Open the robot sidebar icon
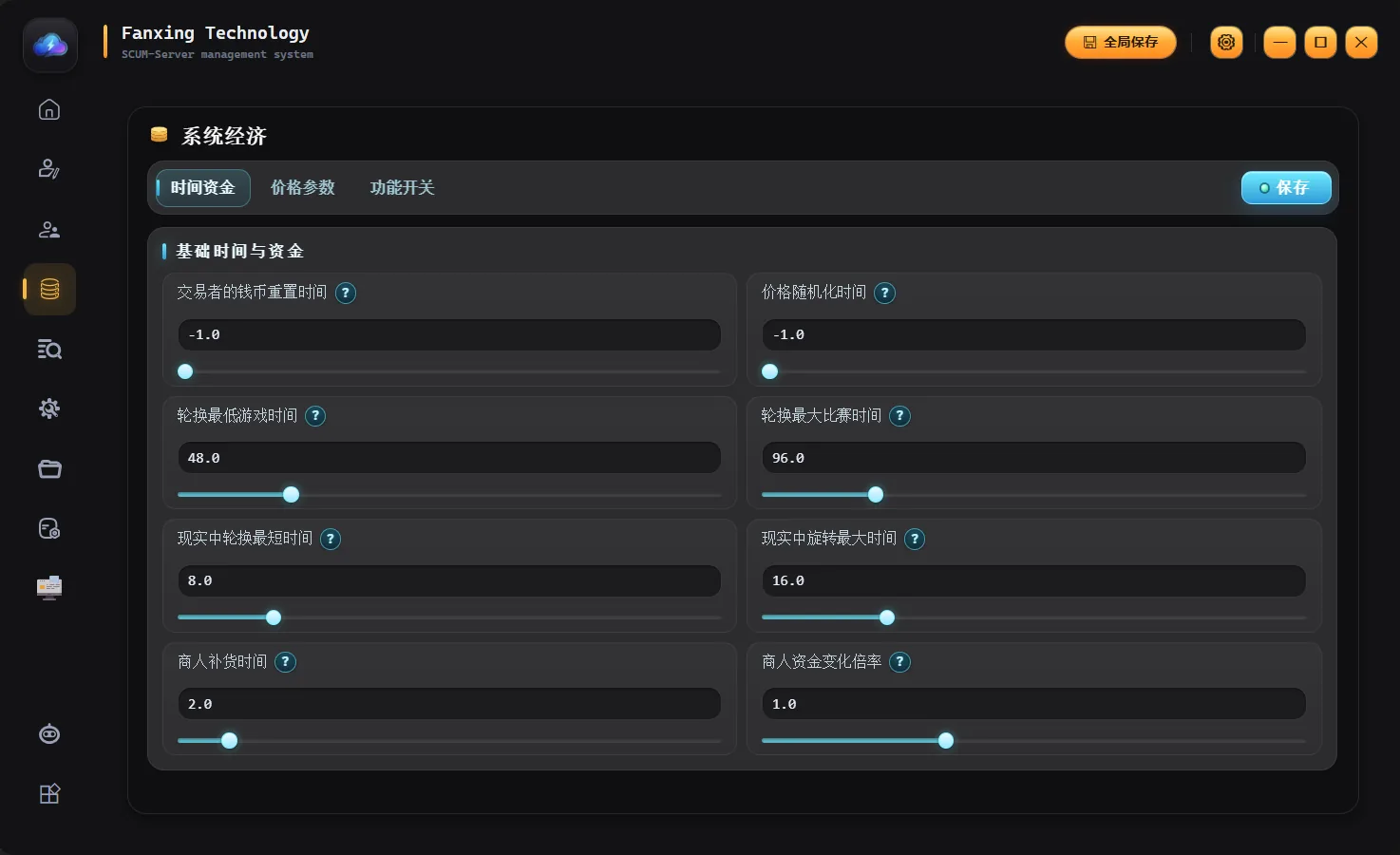The image size is (1400, 855). tap(49, 733)
